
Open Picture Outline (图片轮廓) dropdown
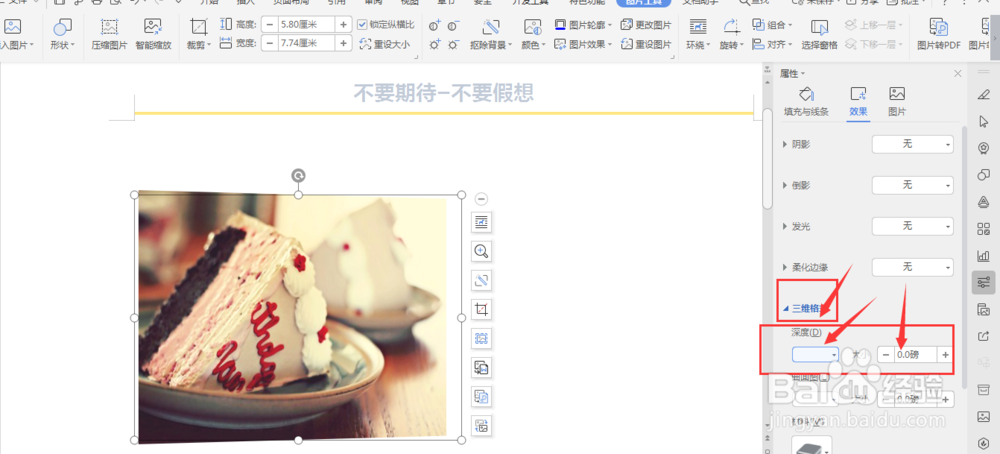(x=583, y=25)
